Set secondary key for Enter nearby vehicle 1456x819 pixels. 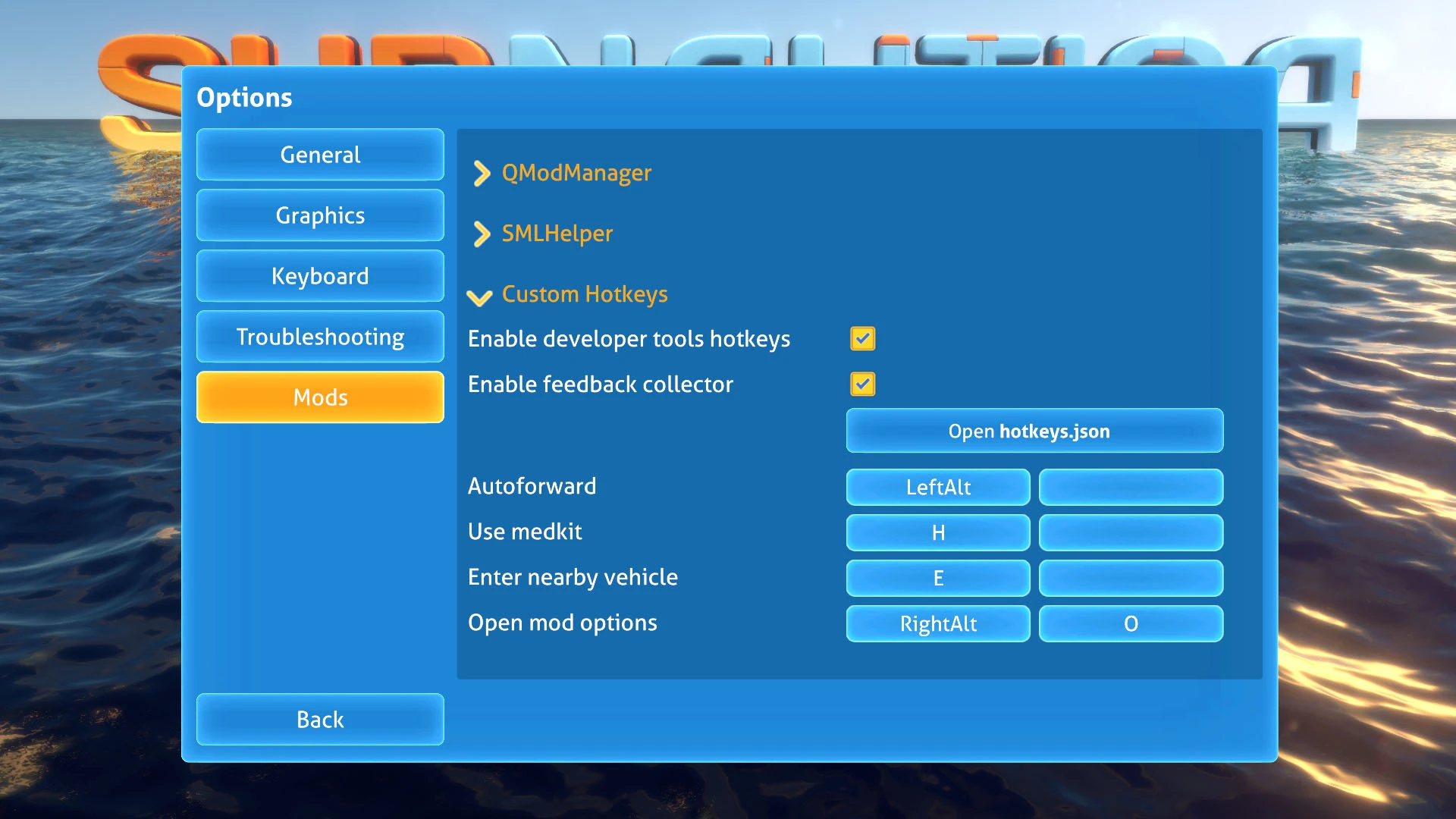[1130, 578]
